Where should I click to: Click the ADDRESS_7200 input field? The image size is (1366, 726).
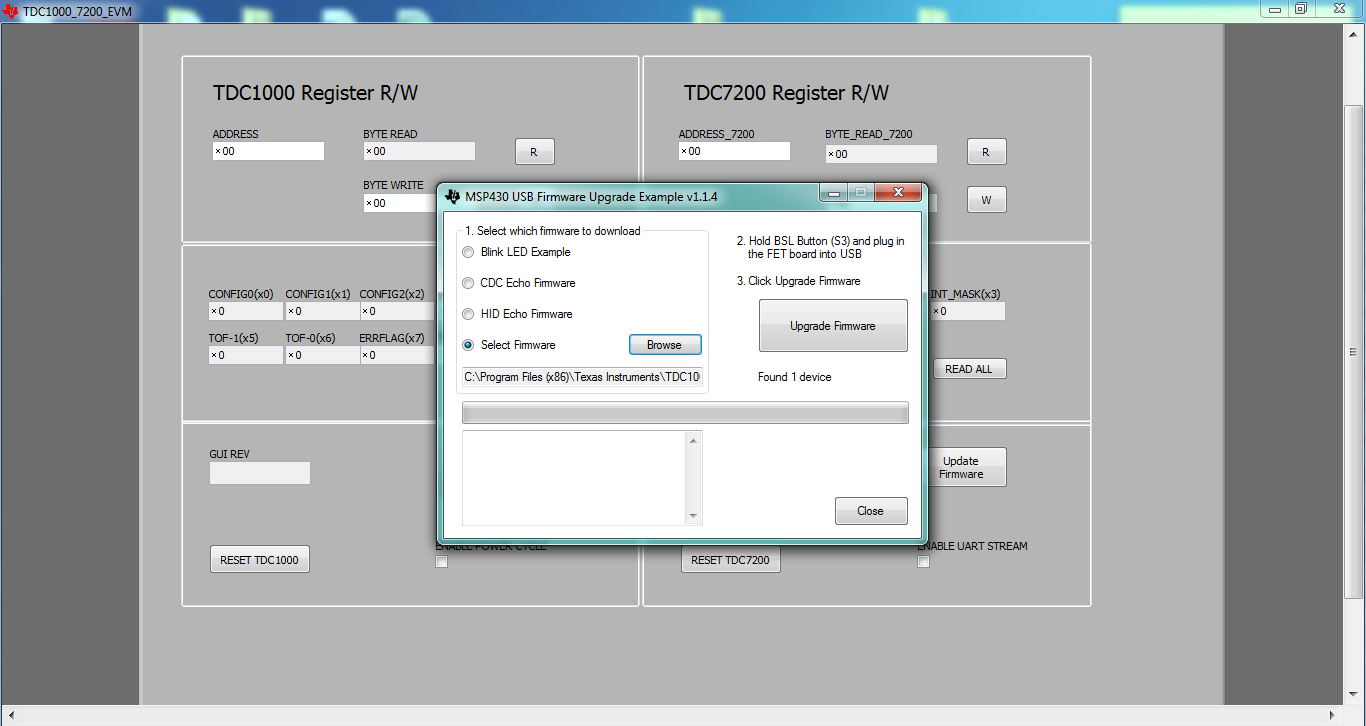(734, 151)
